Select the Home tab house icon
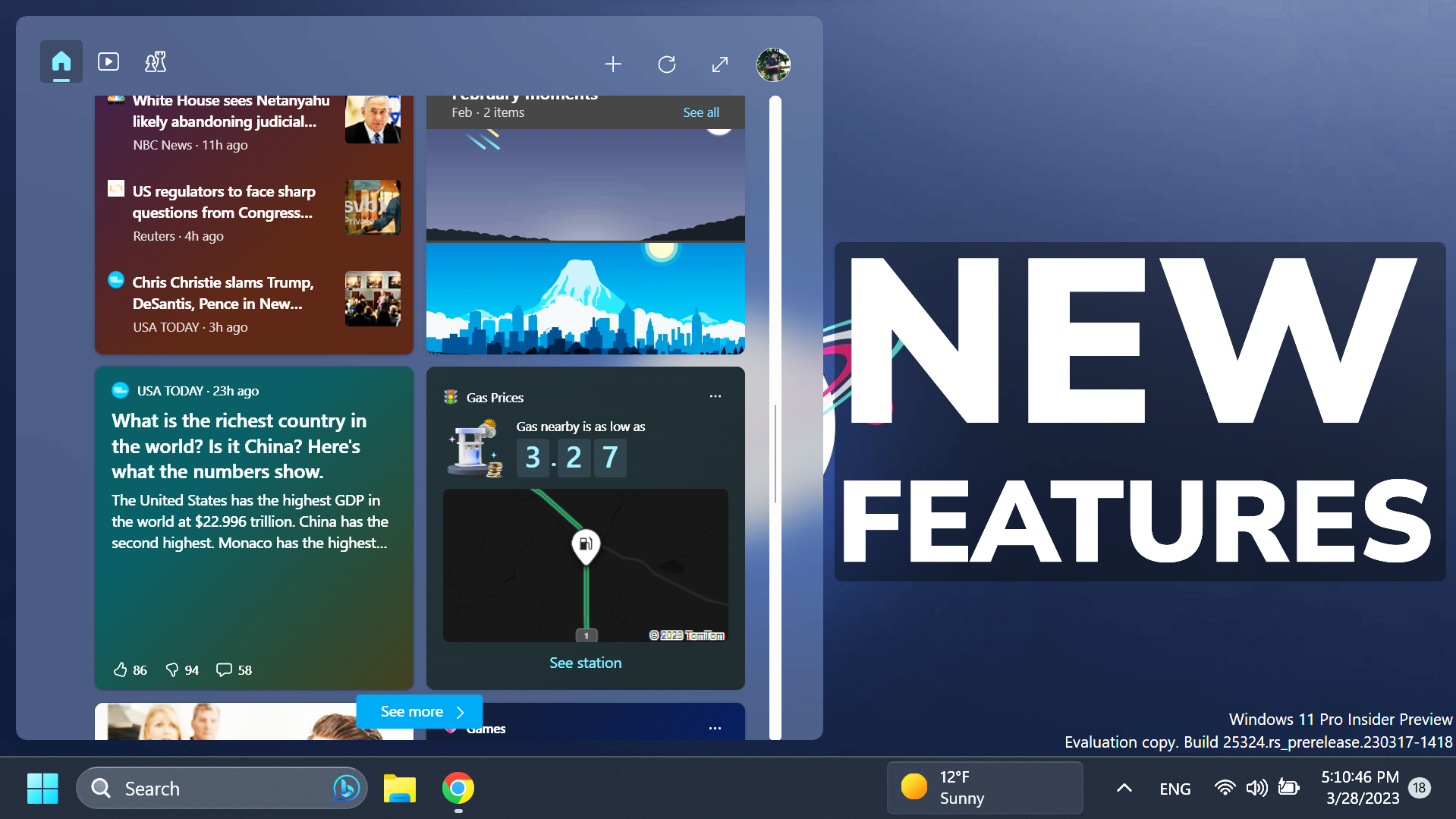 pos(61,61)
